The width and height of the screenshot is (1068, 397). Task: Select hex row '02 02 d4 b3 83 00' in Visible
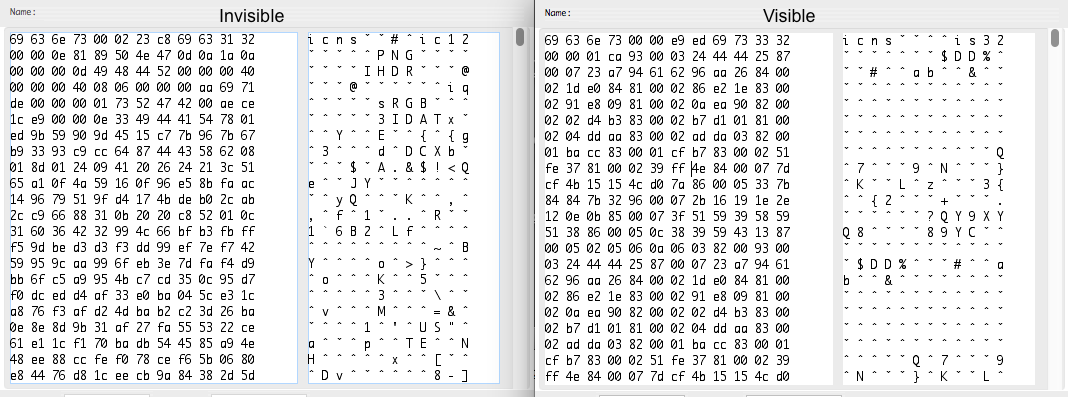tap(668, 120)
